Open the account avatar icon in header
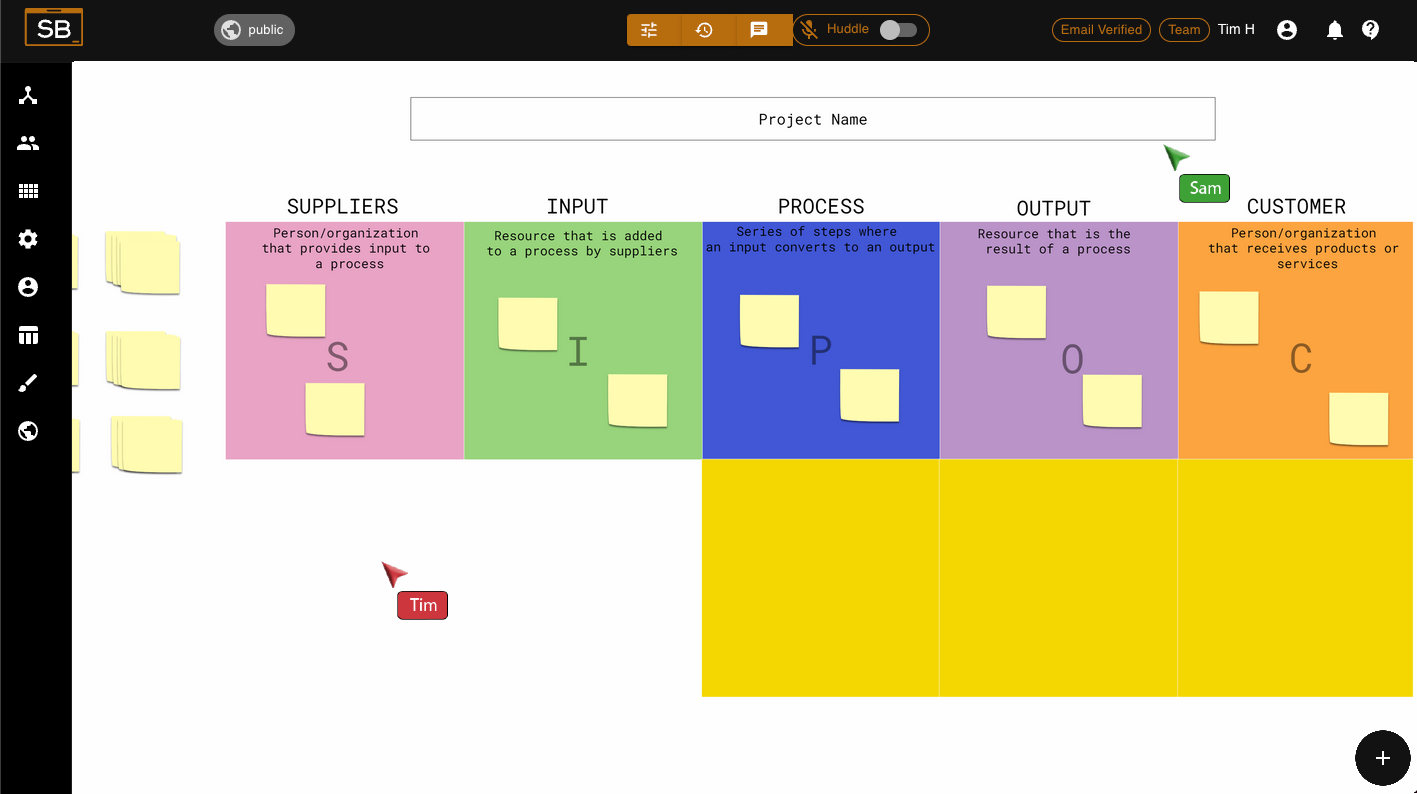This screenshot has height=794, width=1417. coord(1287,30)
